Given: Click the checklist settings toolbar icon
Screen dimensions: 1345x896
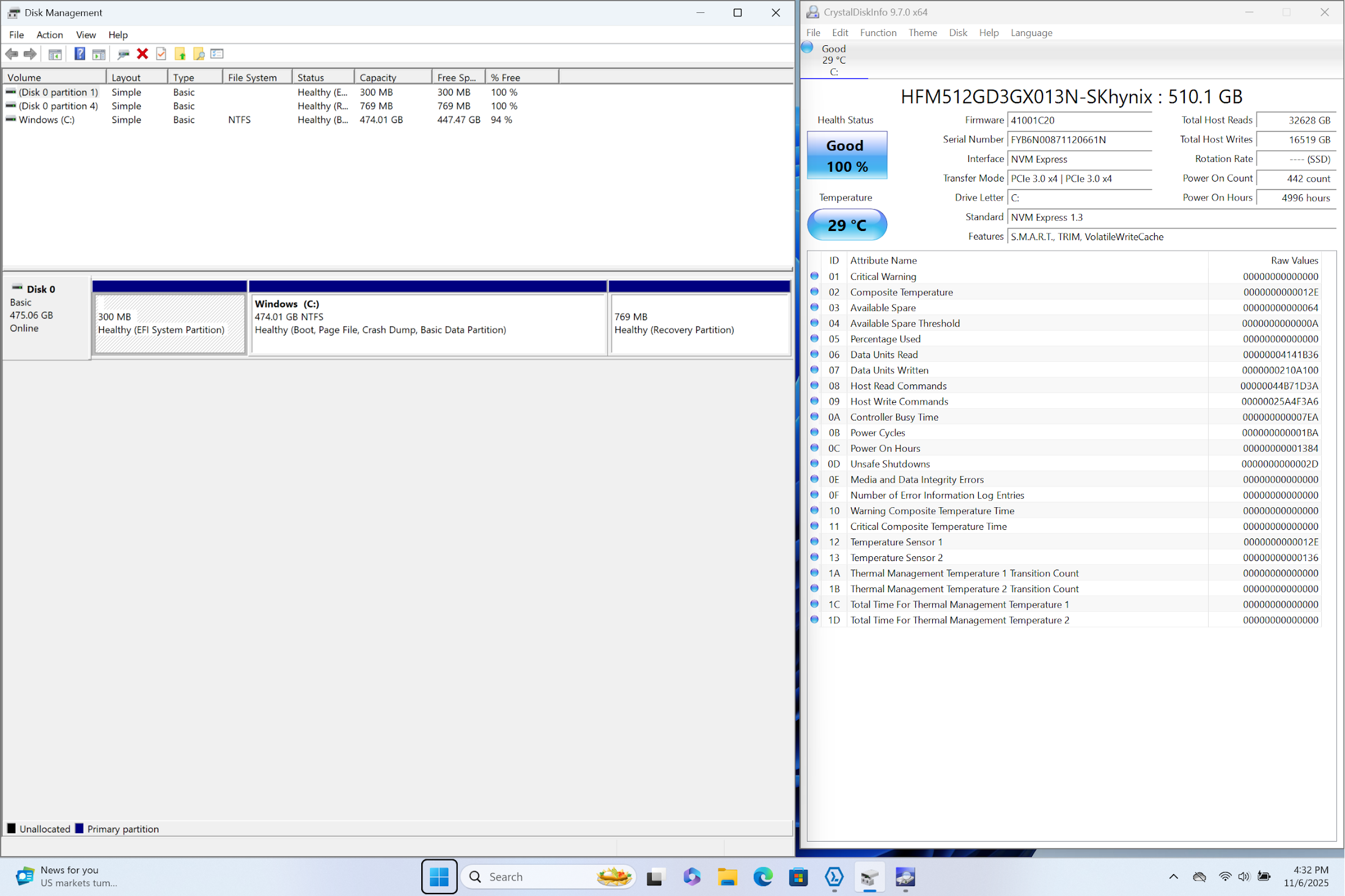Looking at the screenshot, I should [x=217, y=54].
